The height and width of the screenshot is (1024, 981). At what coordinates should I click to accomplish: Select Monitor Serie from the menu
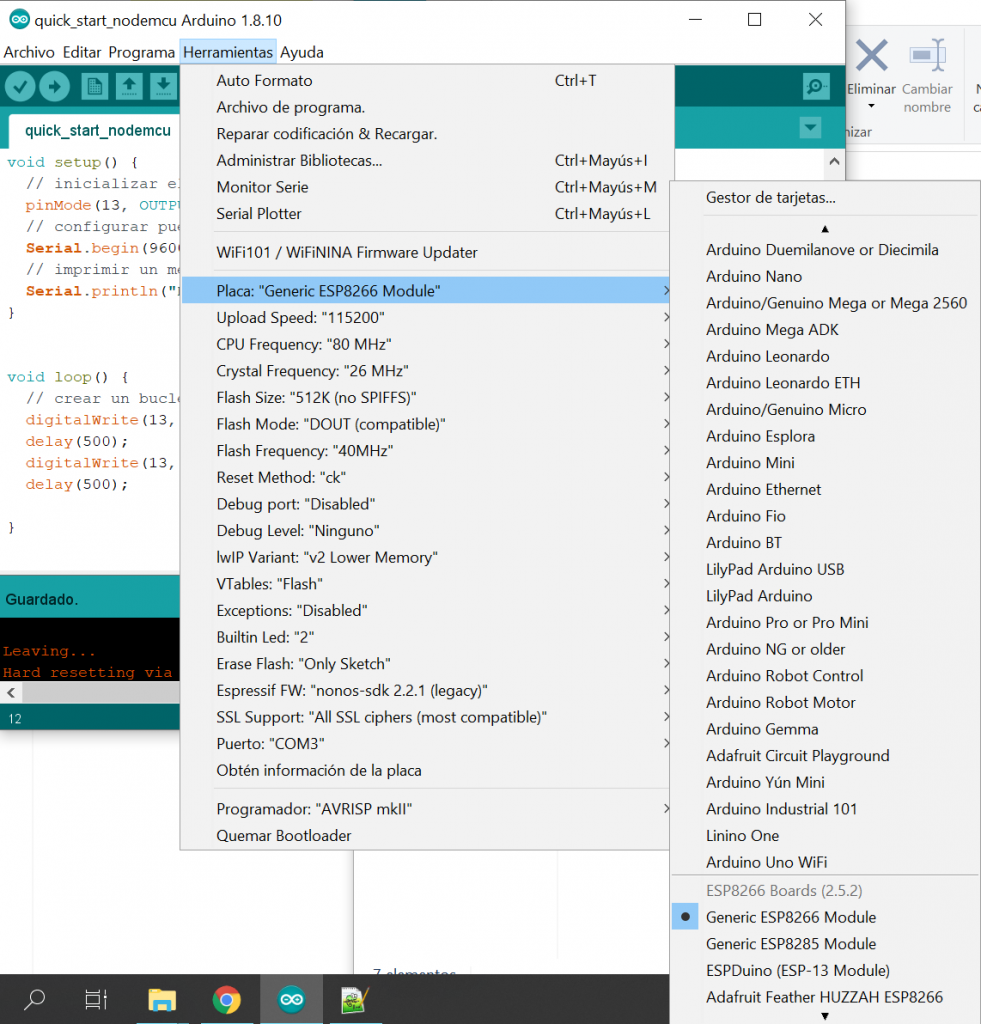tap(262, 187)
